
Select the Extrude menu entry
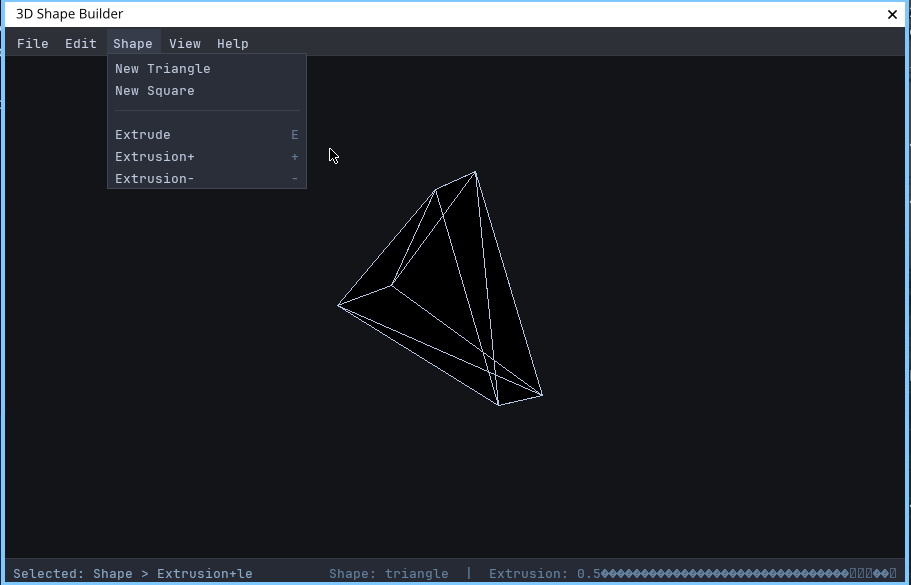coord(207,135)
